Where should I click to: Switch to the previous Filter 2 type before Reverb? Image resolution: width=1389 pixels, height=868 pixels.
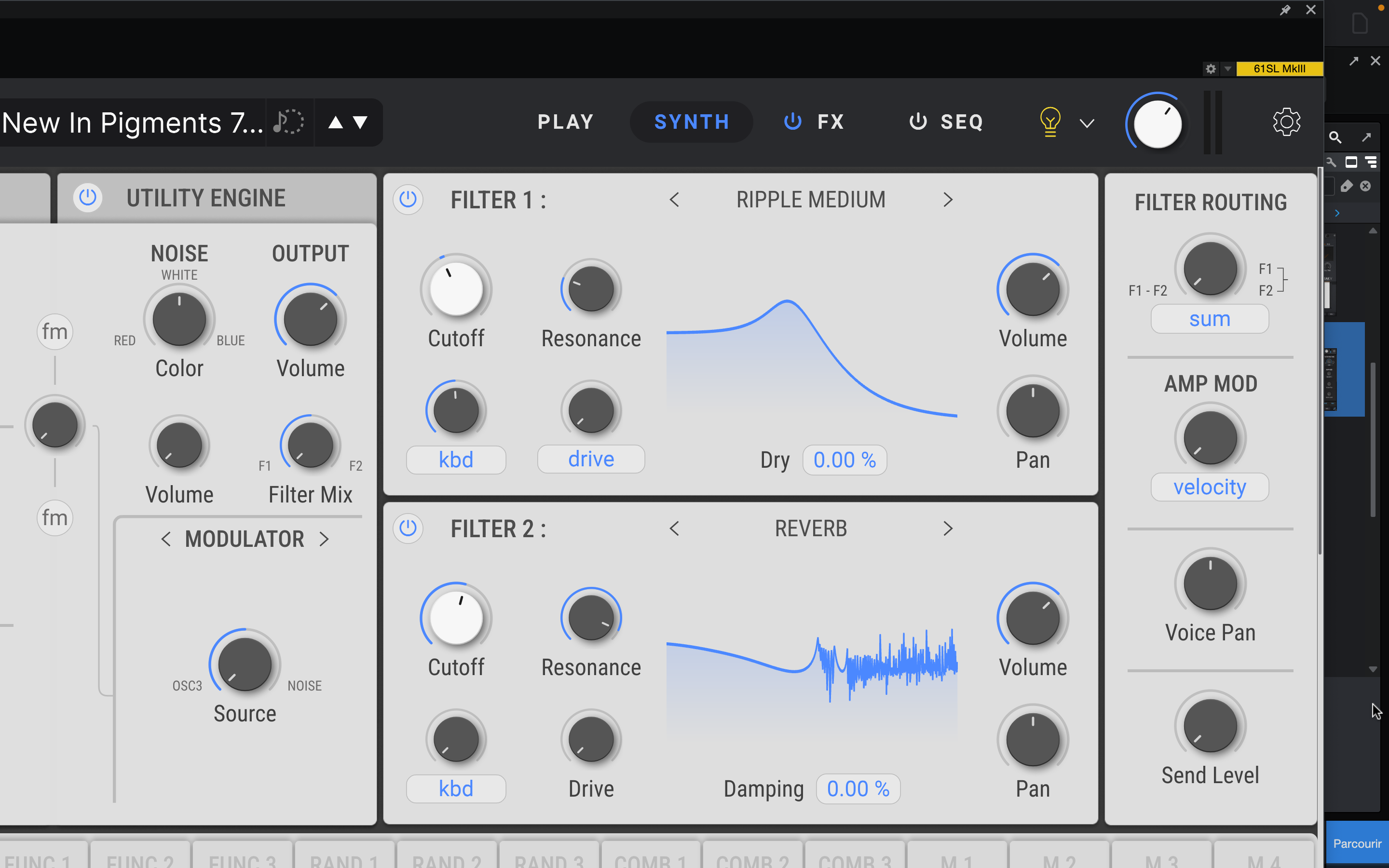(x=674, y=528)
